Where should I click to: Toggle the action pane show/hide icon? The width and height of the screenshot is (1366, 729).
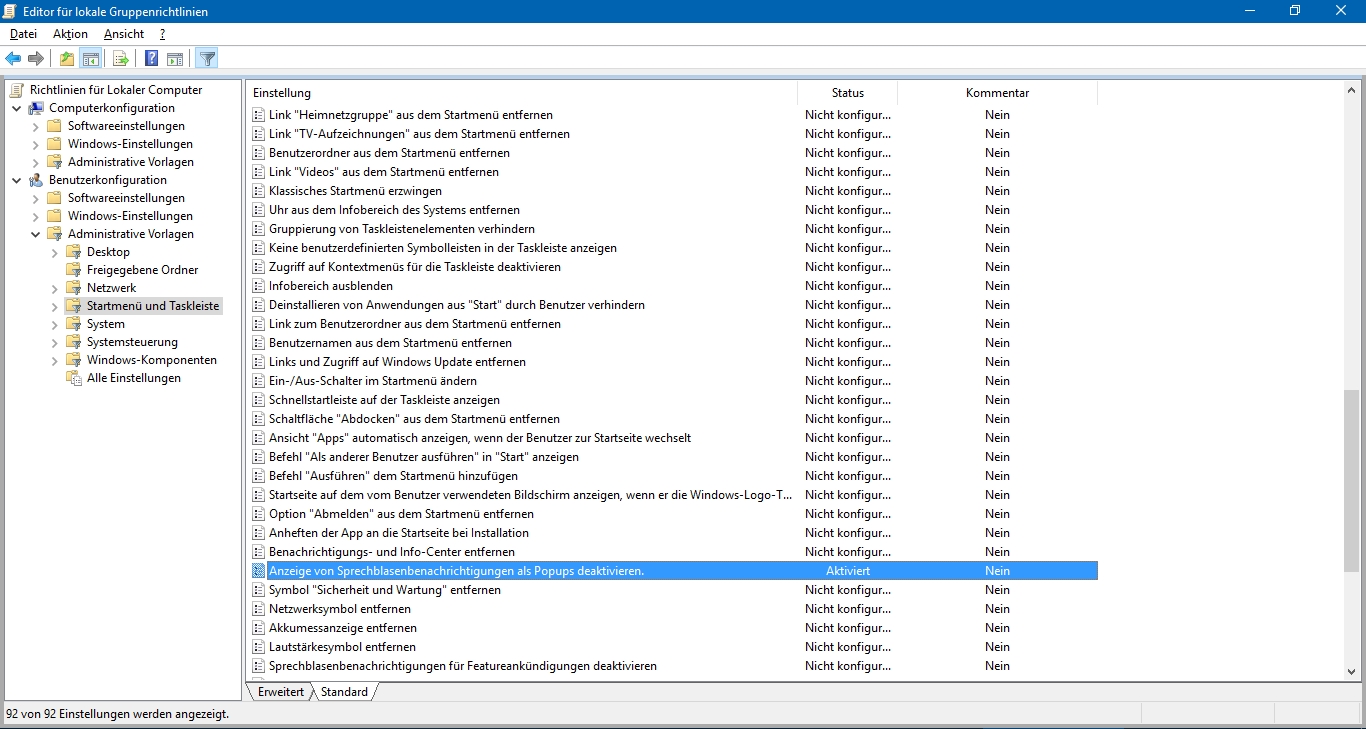[x=175, y=58]
